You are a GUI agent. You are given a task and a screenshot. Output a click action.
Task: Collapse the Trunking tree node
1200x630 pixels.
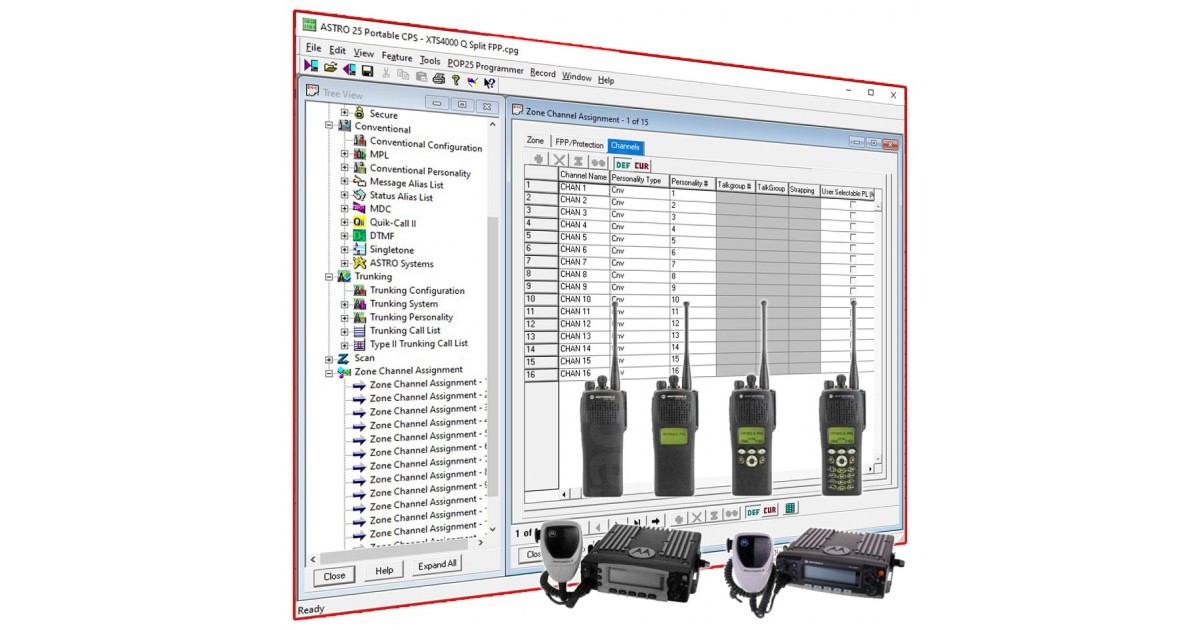[x=329, y=276]
